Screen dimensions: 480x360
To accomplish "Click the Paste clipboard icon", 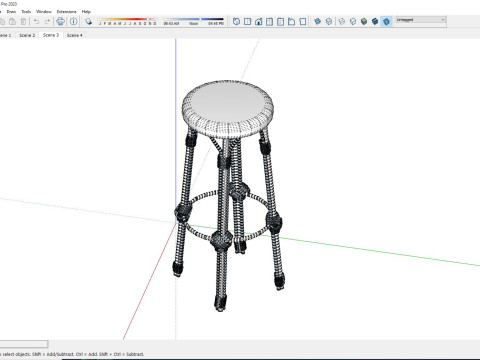I will coord(12,22).
